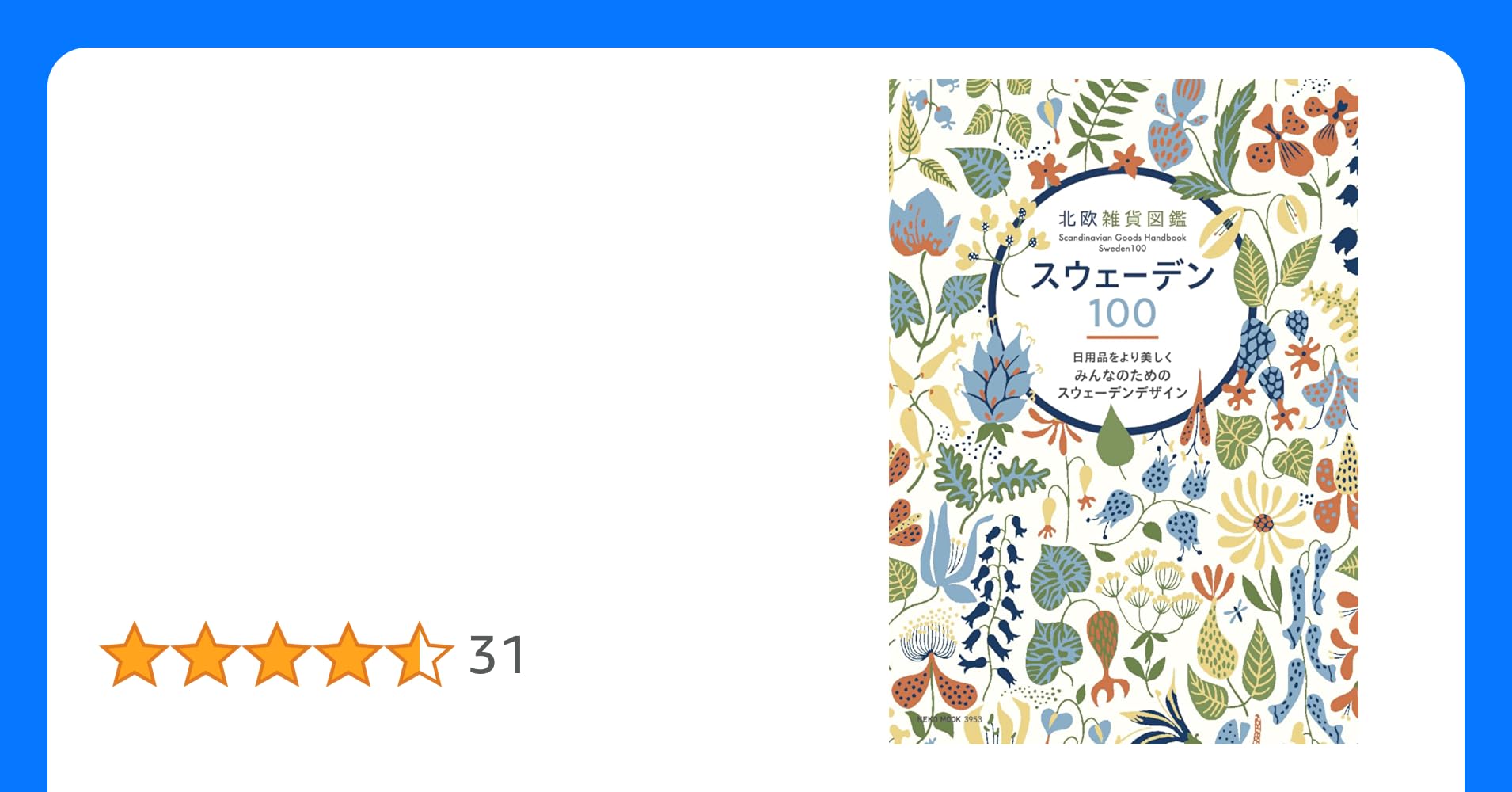Click the first orange rating star

[x=135, y=653]
